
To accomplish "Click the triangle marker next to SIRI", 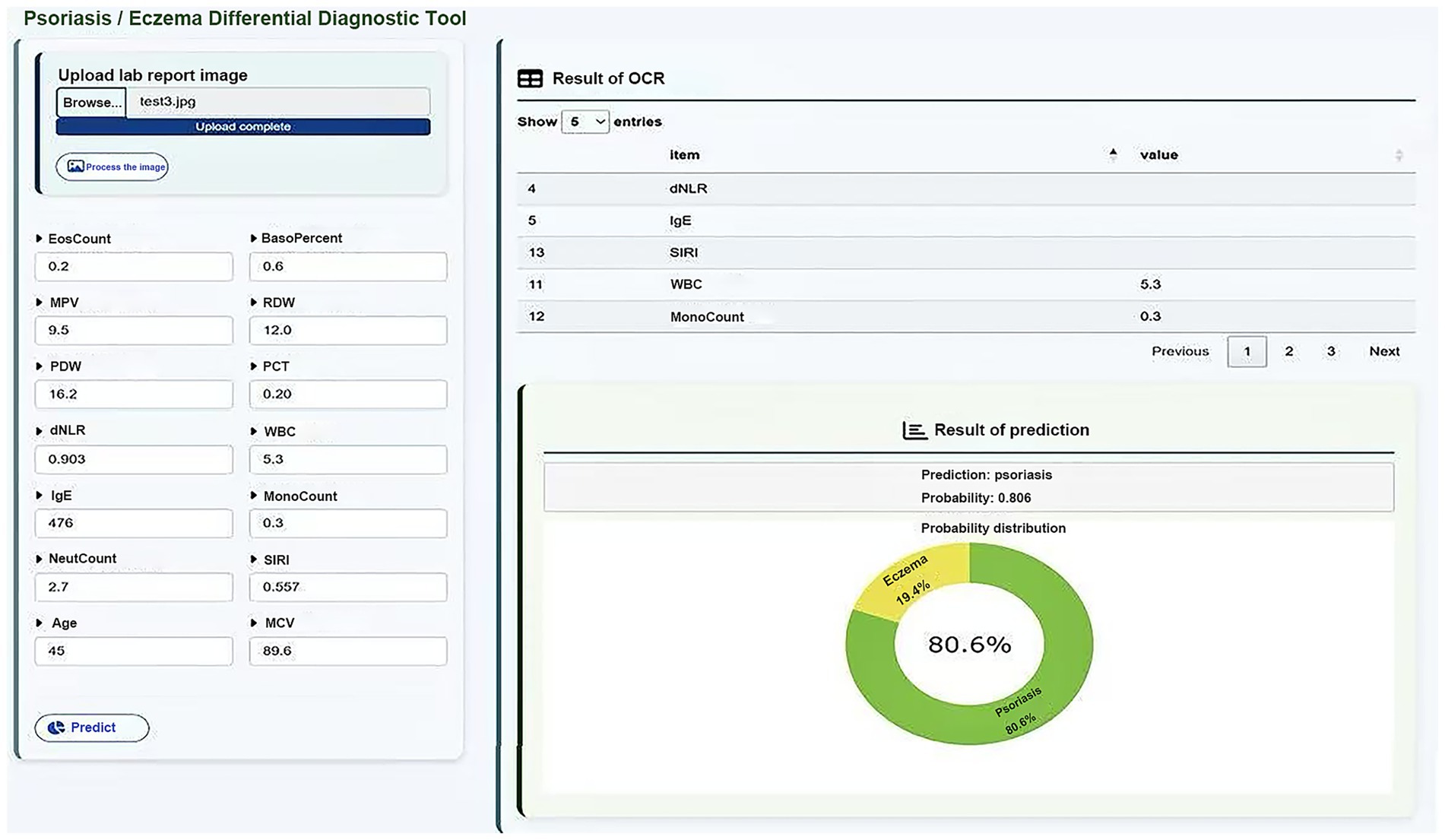I will click(253, 559).
